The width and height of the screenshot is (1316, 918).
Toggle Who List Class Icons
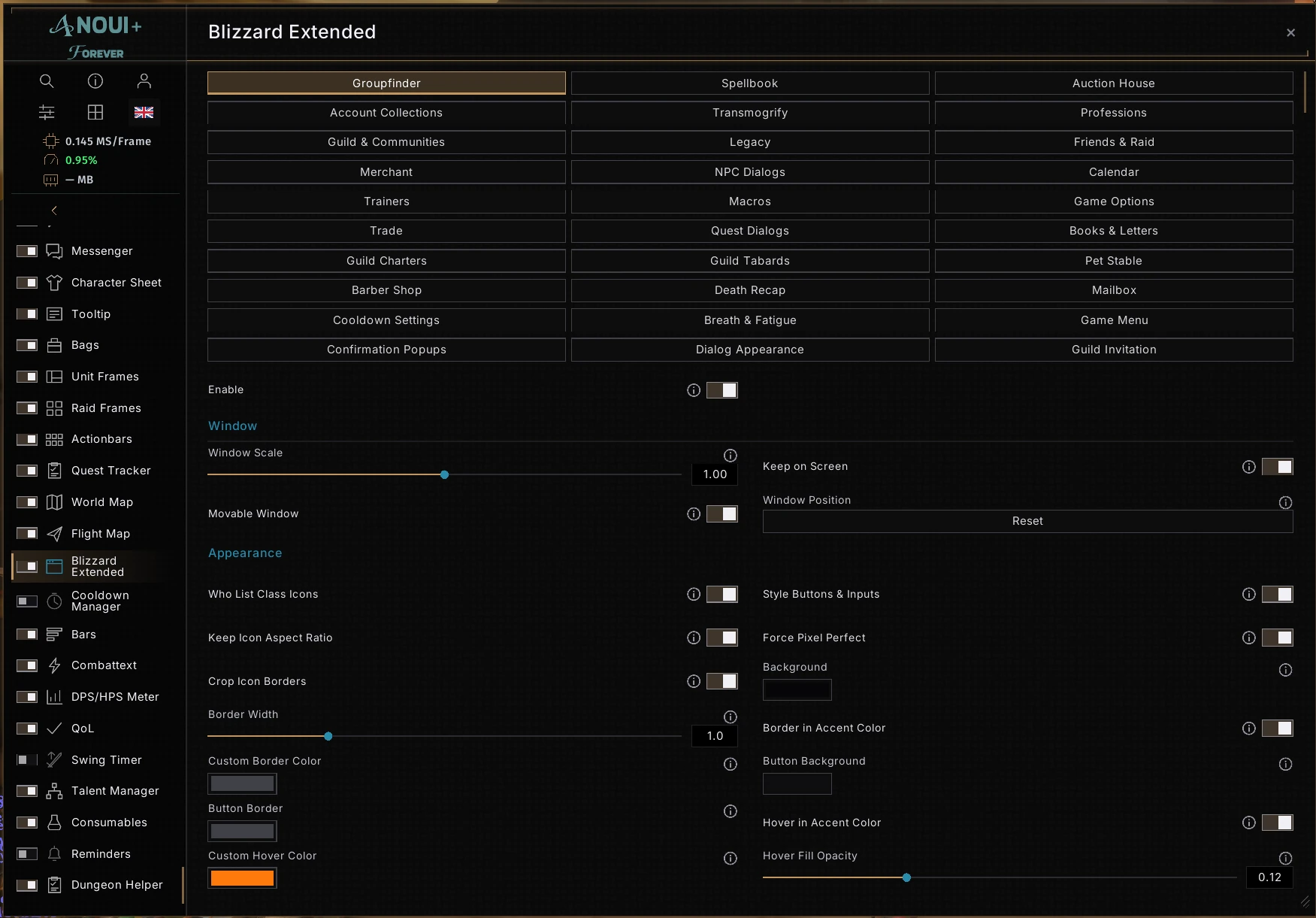tap(722, 595)
